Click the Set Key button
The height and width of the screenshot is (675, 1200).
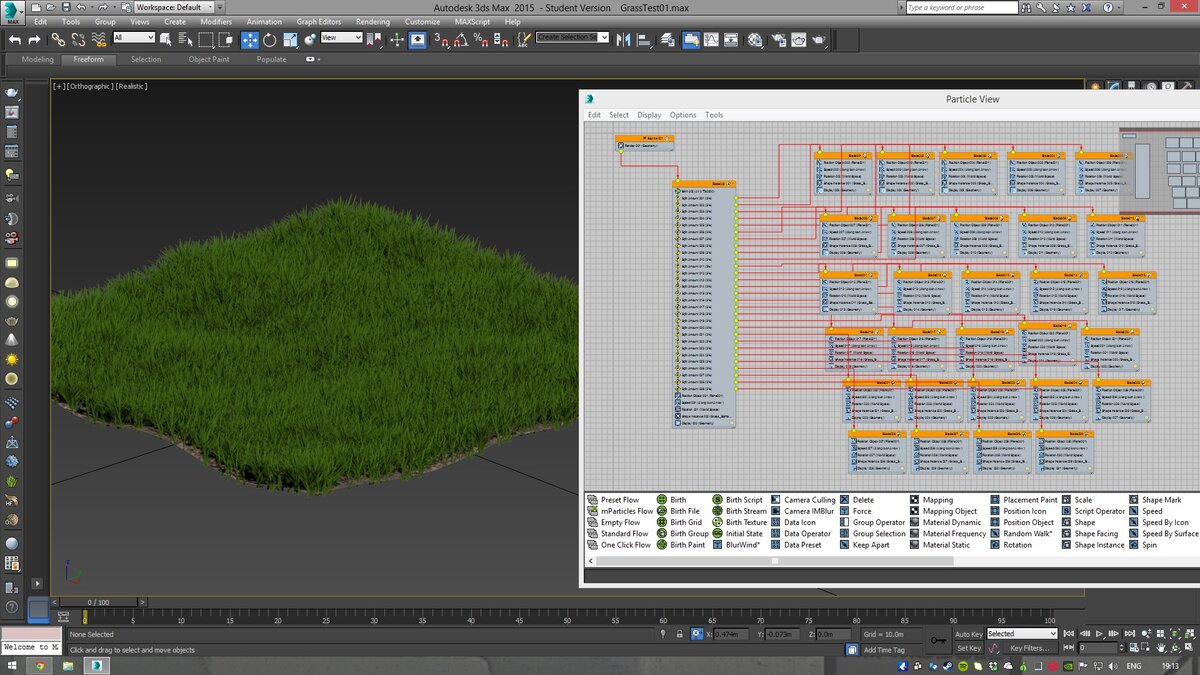(x=968, y=647)
